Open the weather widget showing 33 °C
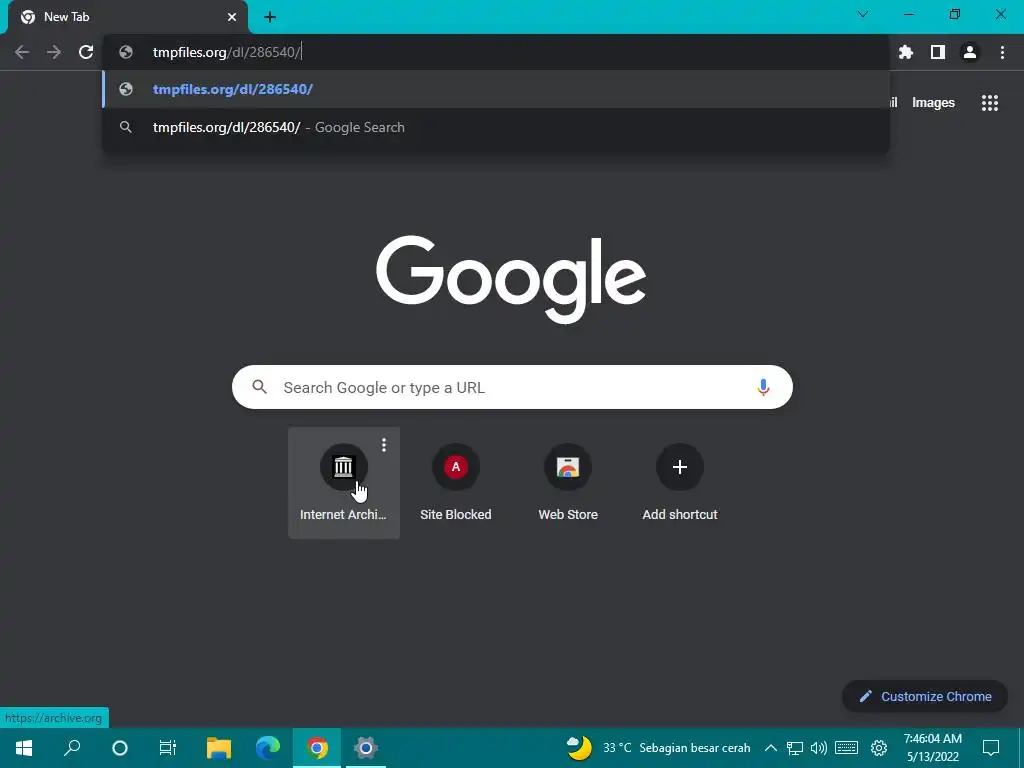1024x768 pixels. pyautogui.click(x=658, y=748)
